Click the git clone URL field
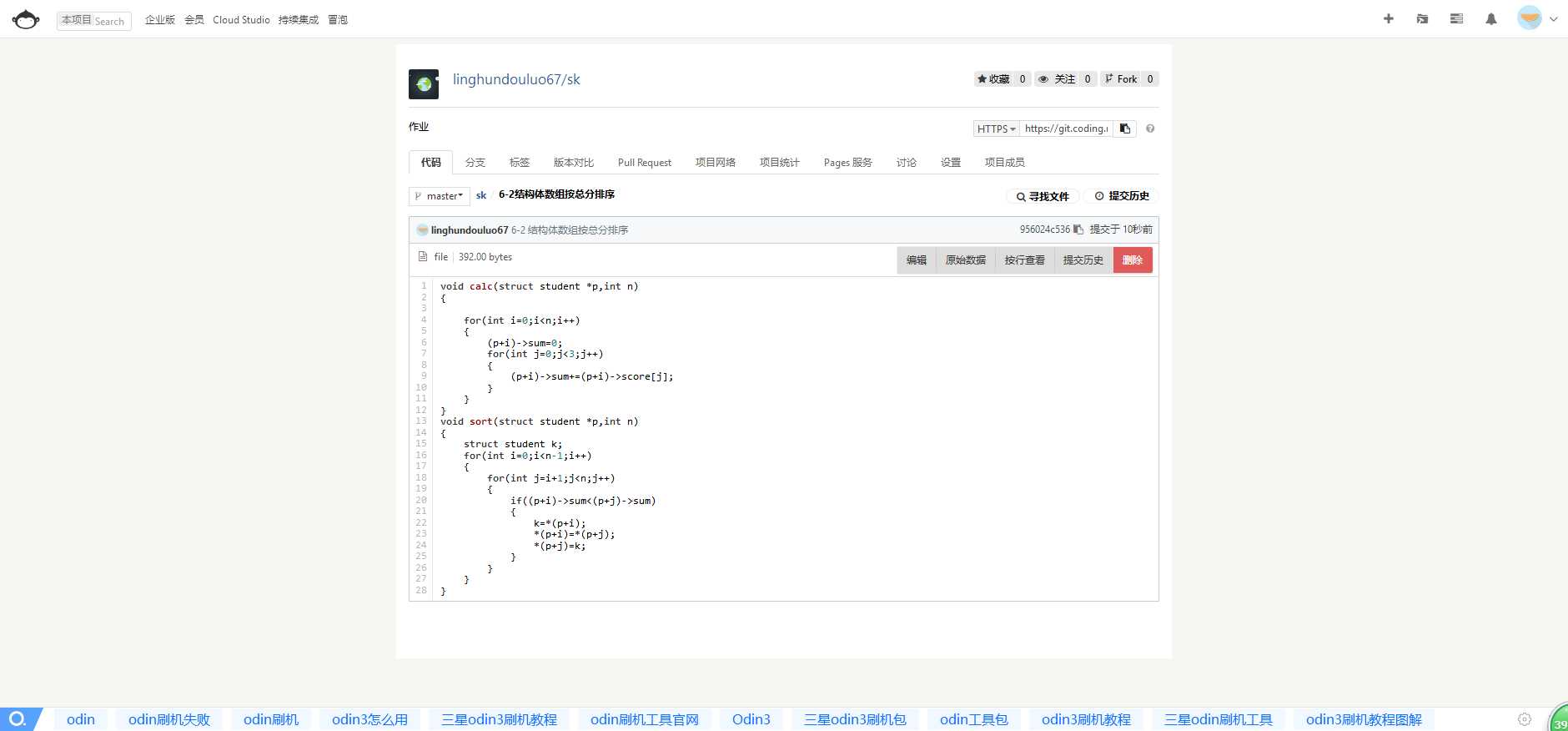This screenshot has height=731, width=1568. [x=1066, y=129]
